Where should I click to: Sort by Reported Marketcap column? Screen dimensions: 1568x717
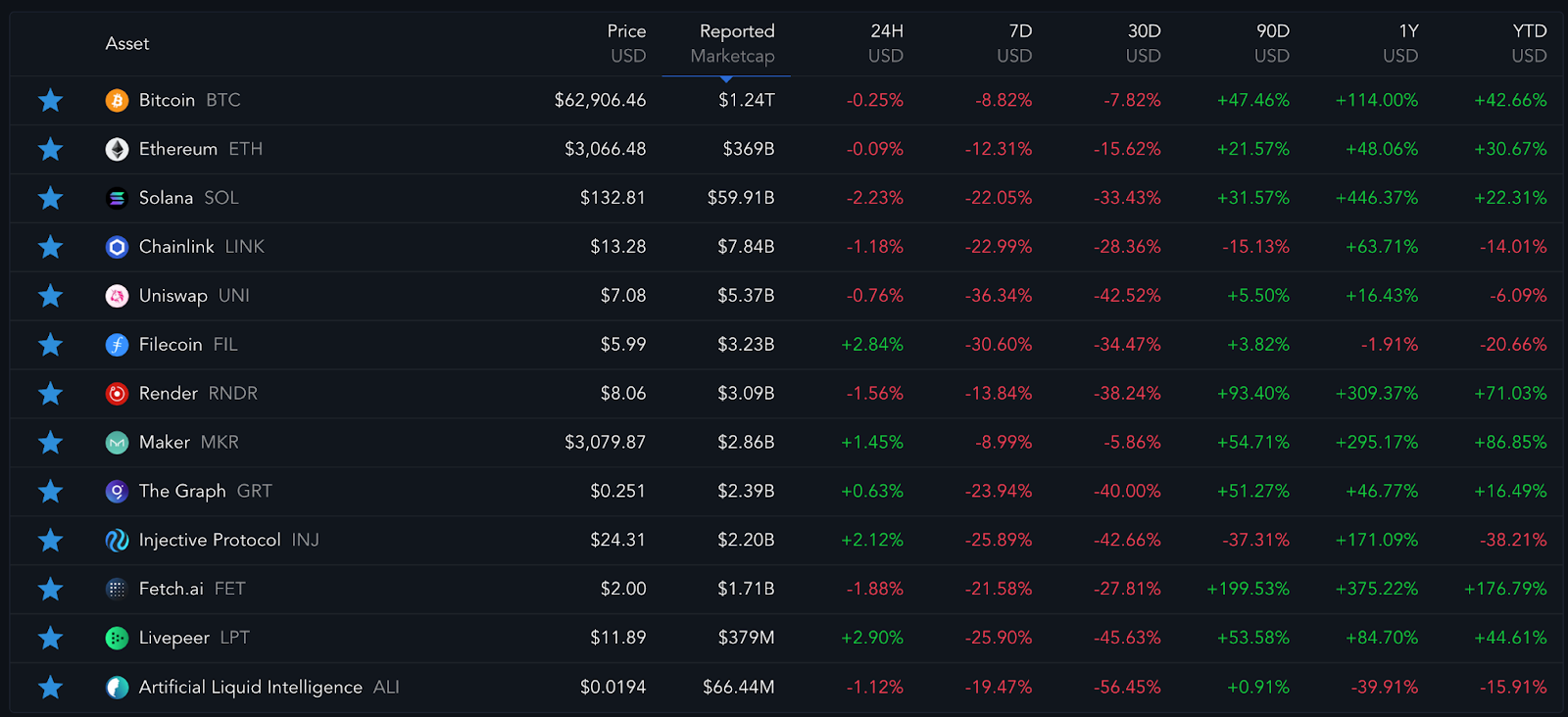[733, 43]
